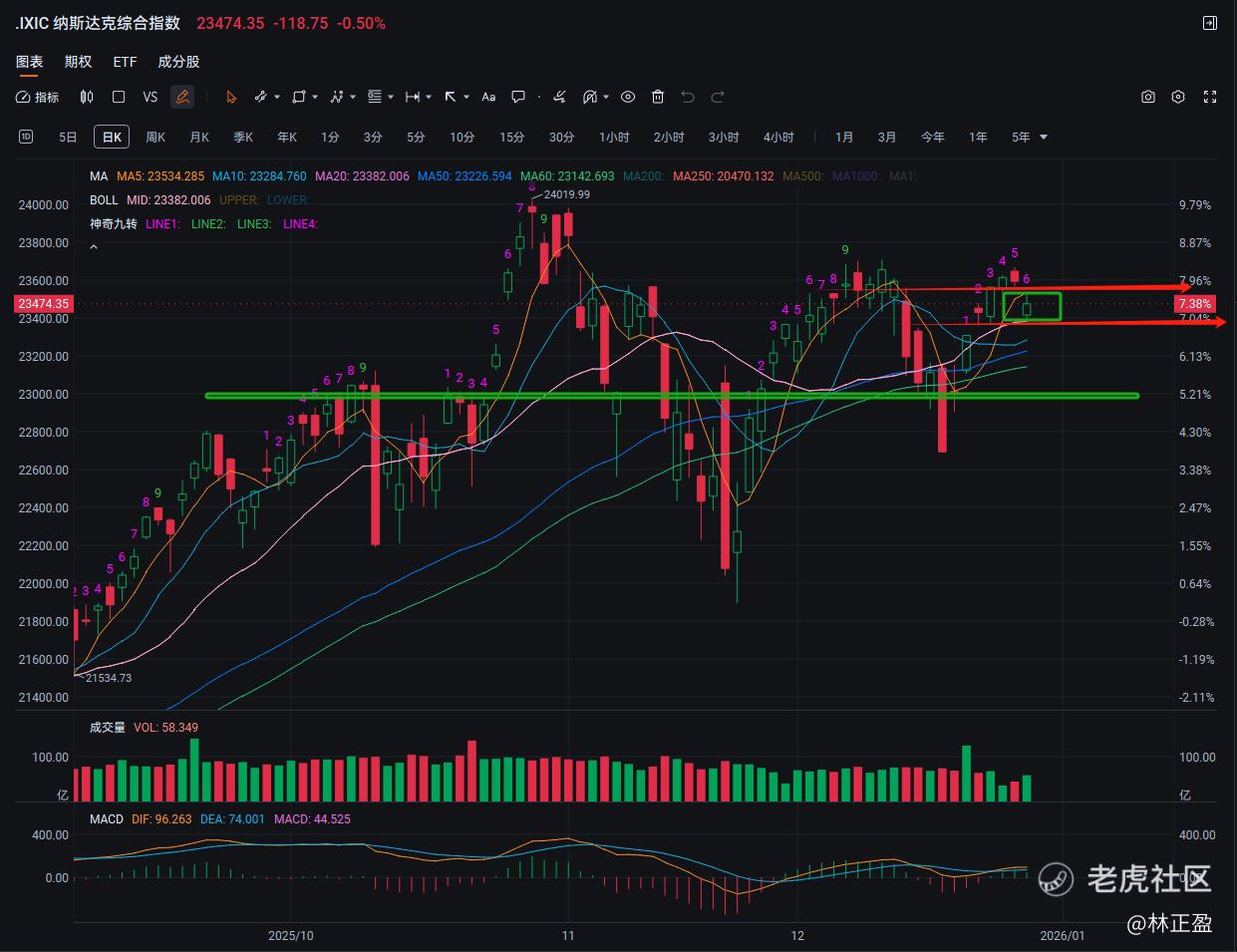Screen dimensions: 1237x952
Task: Select the orange cursor pointer tool
Action: tap(231, 97)
